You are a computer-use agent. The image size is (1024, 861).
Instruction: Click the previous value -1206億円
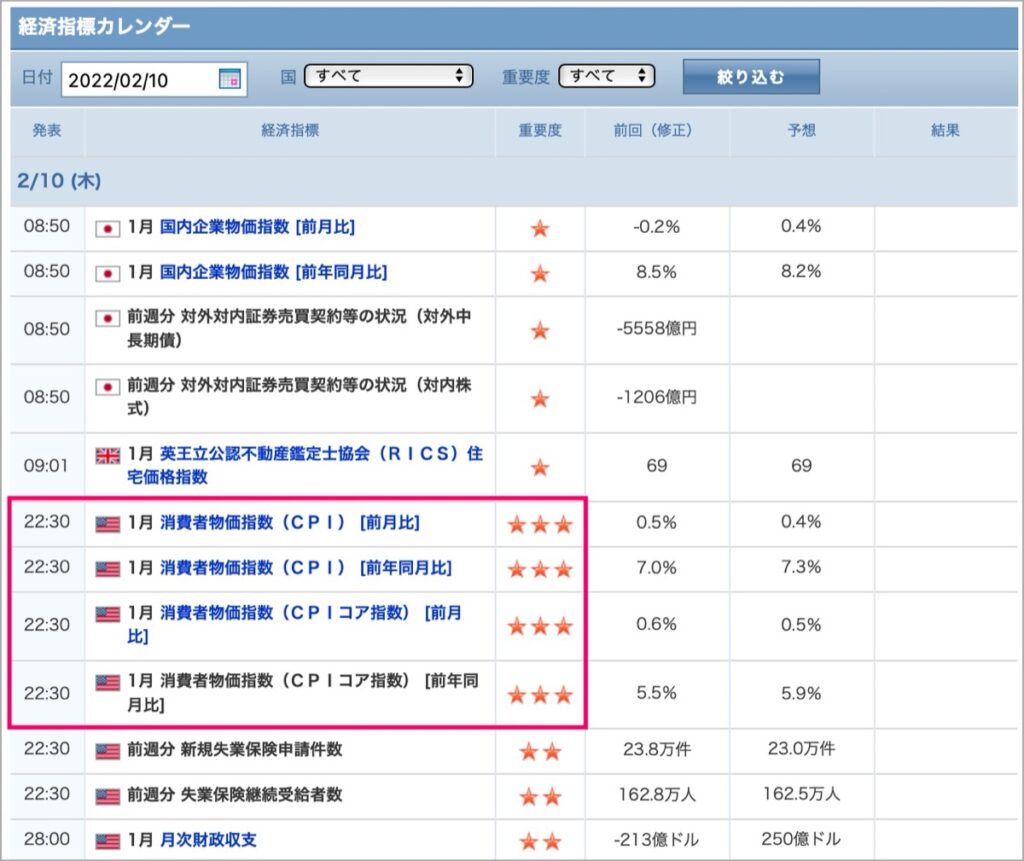point(657,397)
